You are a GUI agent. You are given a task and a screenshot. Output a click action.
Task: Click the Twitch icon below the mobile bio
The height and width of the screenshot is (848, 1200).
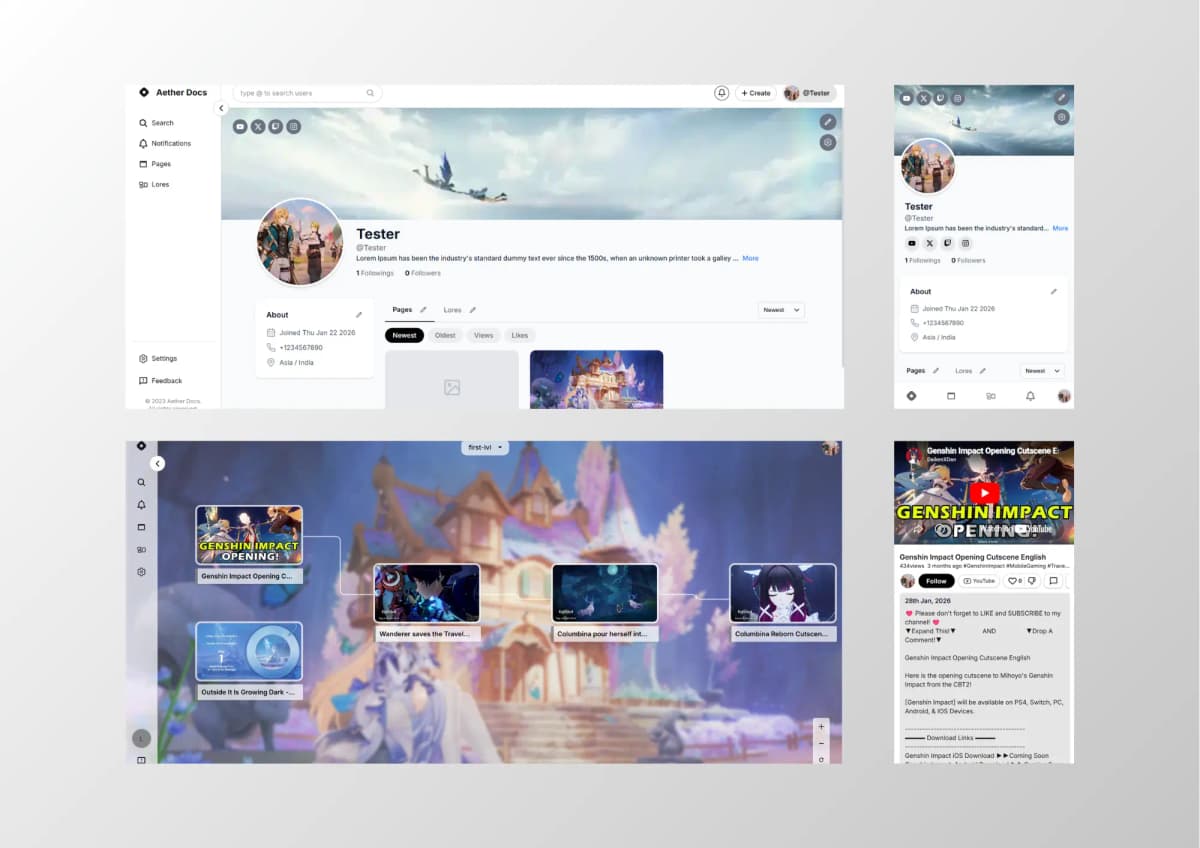tap(948, 243)
